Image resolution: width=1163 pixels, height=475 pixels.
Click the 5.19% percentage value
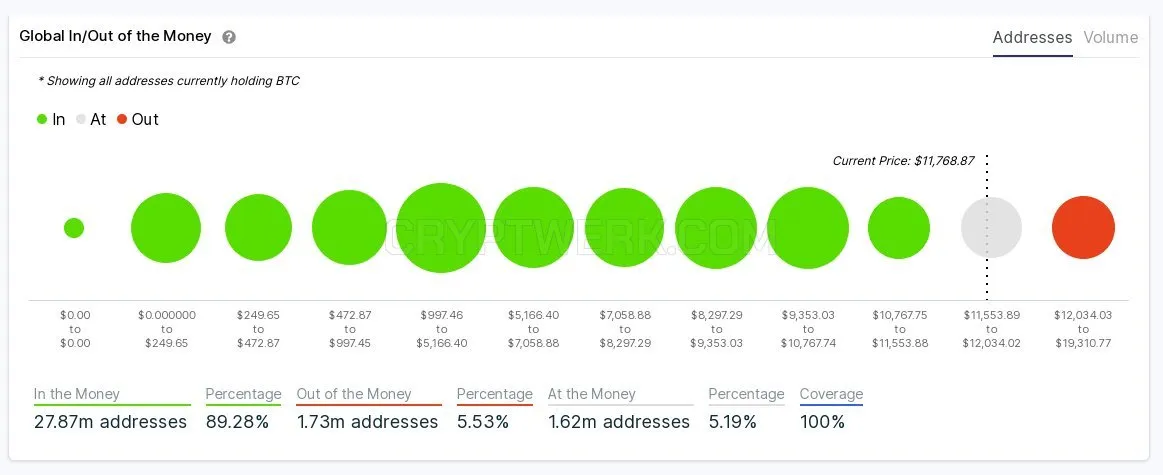click(x=733, y=422)
